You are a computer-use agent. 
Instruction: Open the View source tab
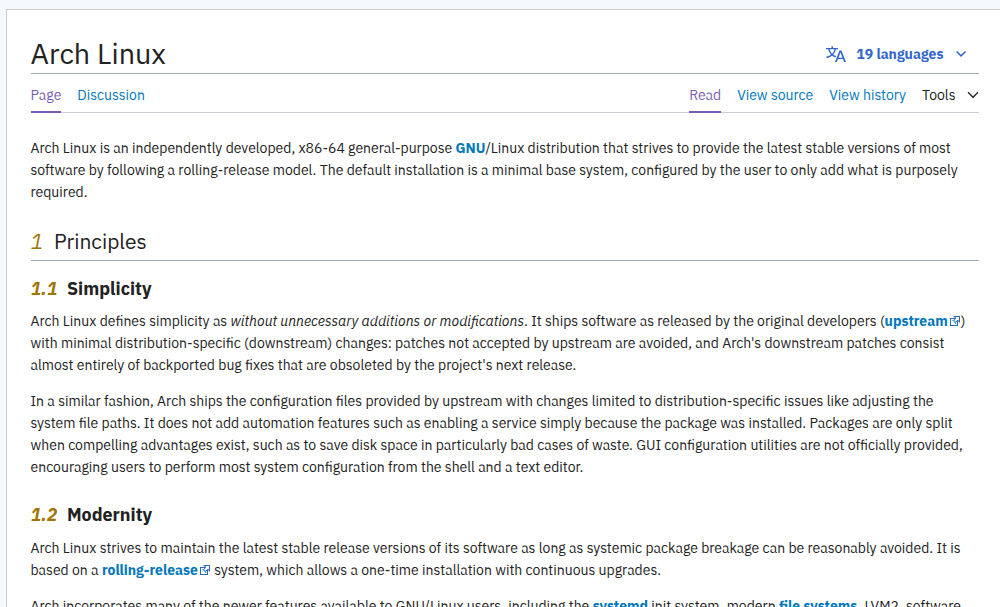pos(775,95)
